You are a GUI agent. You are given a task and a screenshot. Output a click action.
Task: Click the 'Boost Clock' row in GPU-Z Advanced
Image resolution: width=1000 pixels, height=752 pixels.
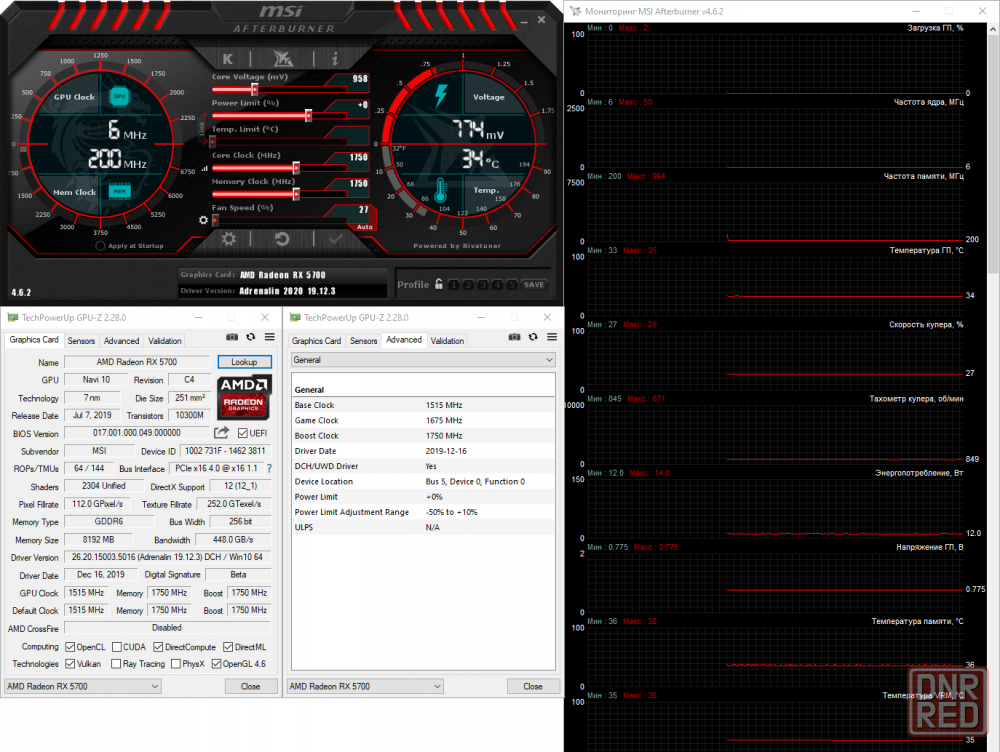(423, 436)
